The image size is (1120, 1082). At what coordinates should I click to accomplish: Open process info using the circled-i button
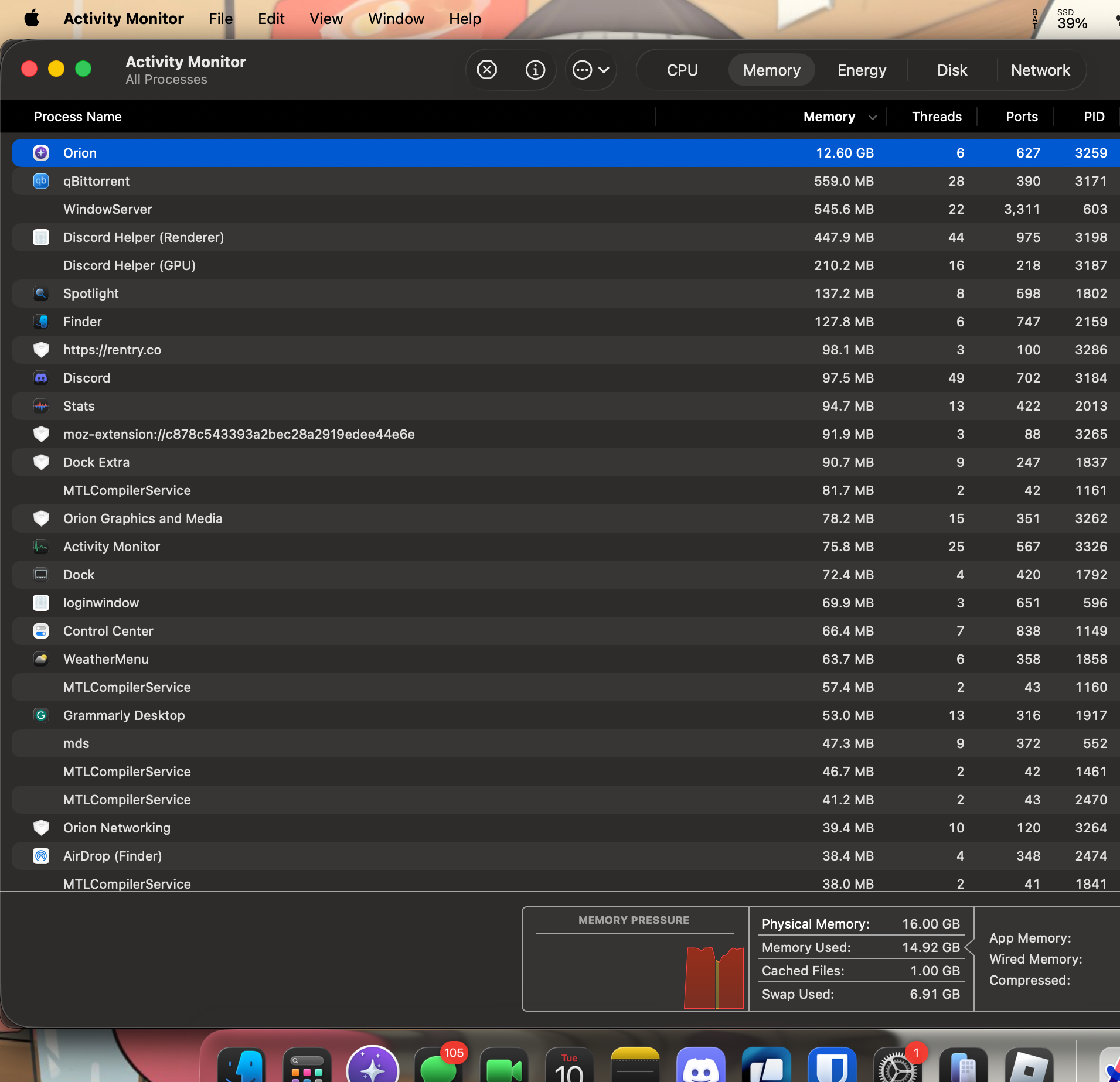(534, 69)
